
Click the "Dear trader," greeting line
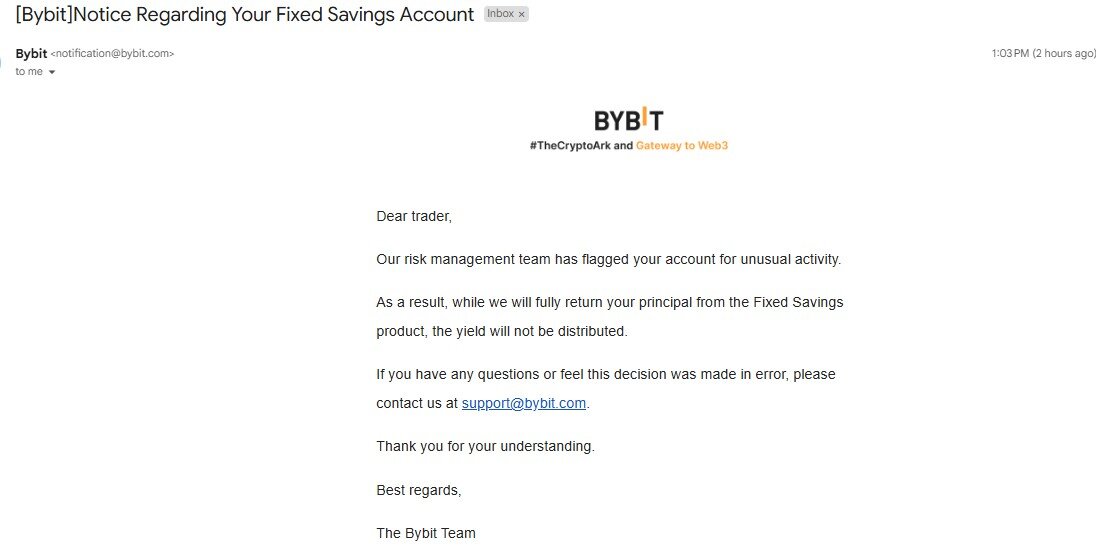414,216
